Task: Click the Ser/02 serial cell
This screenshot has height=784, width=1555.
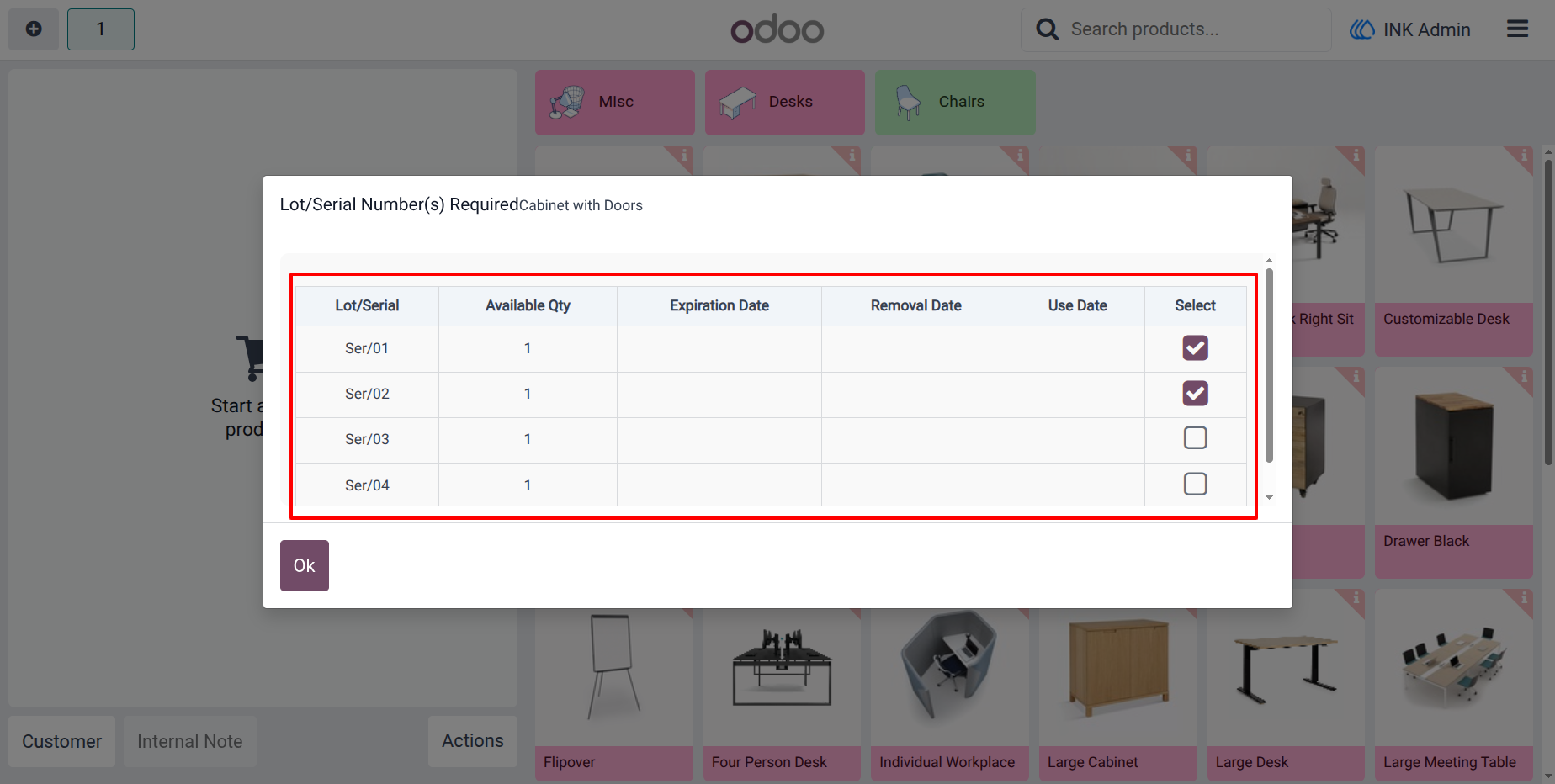Action: click(367, 394)
